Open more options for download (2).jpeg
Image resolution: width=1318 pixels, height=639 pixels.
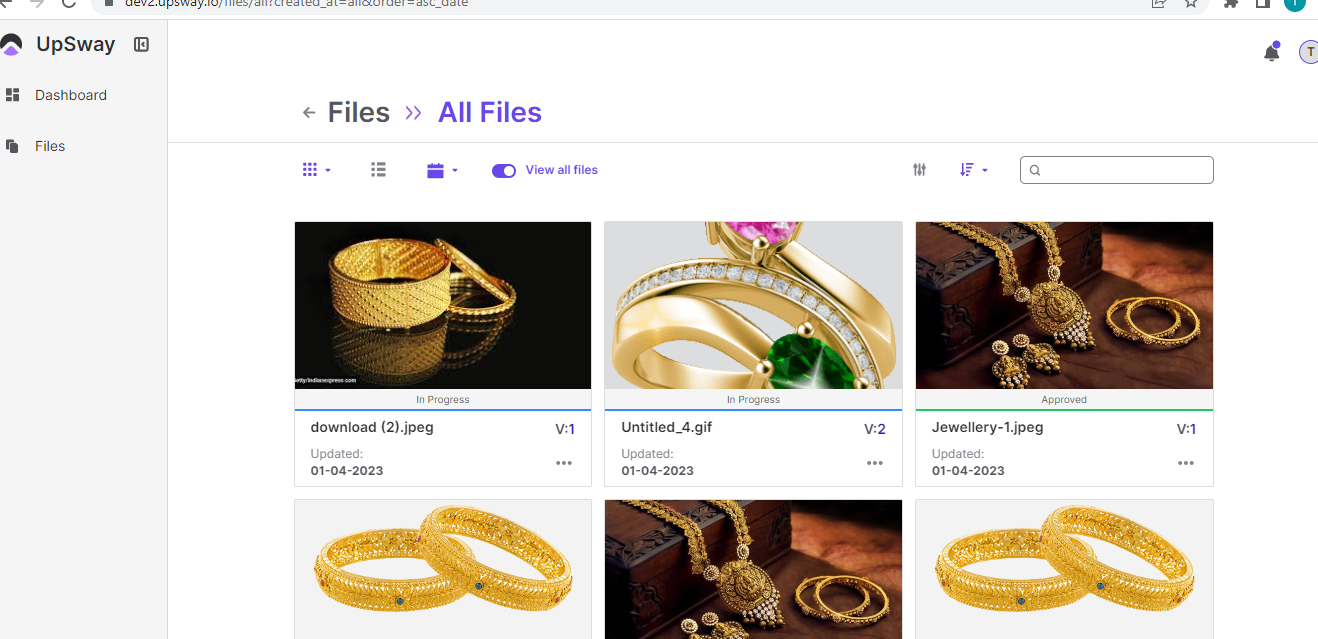point(564,463)
